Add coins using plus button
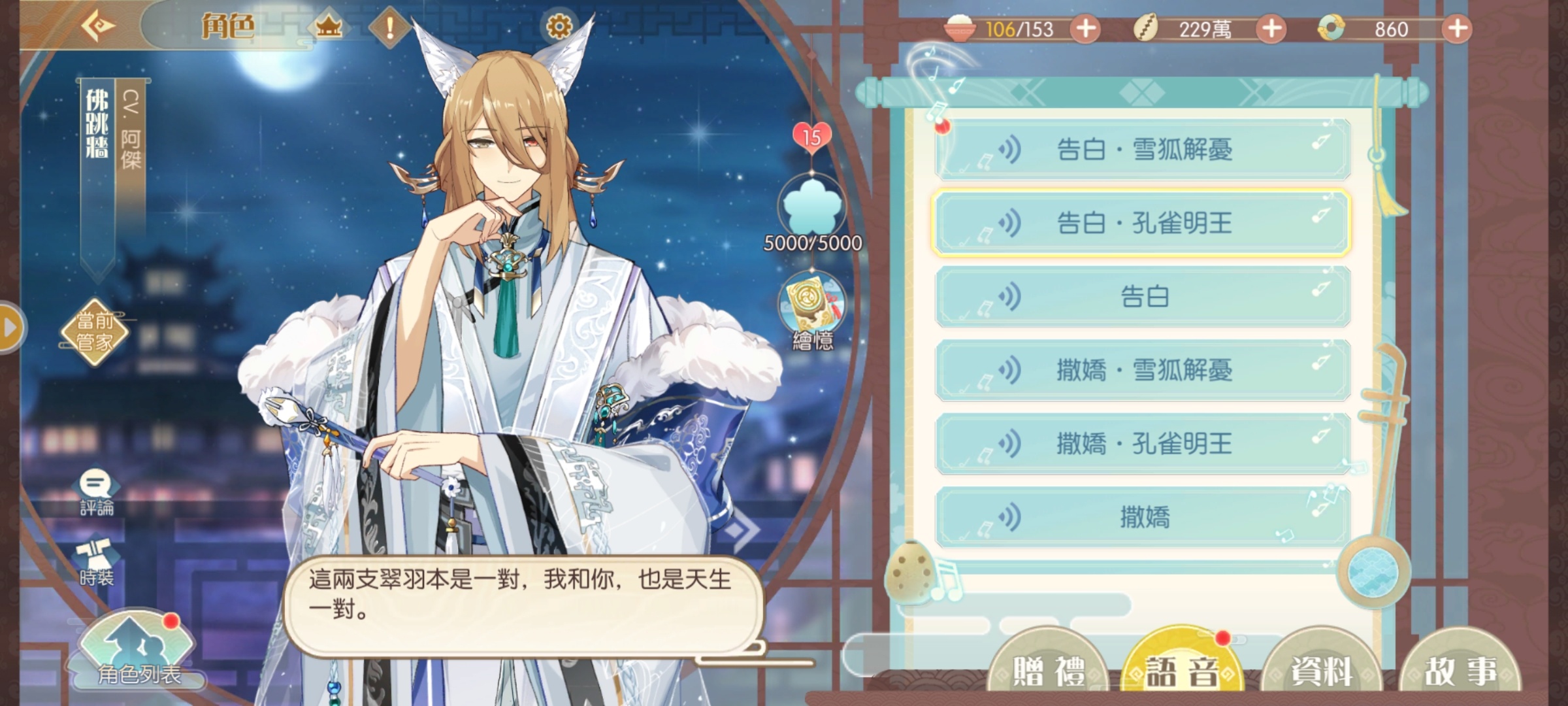1568x706 pixels. 1271,29
